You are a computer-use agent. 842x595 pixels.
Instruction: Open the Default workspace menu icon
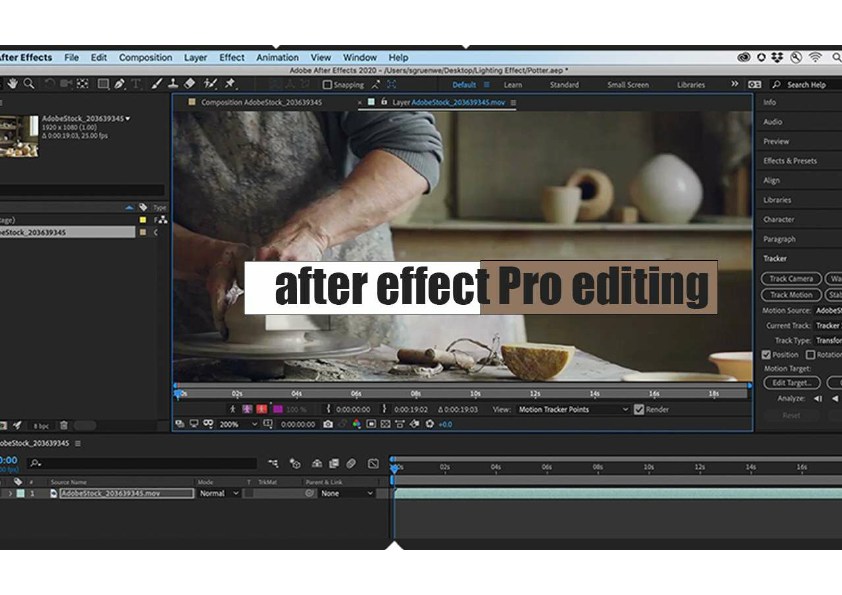[x=487, y=85]
